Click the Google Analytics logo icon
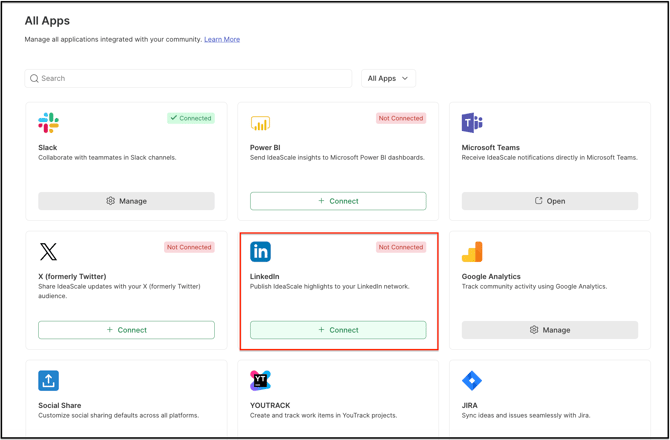Viewport: 670px width, 440px height. [x=472, y=252]
